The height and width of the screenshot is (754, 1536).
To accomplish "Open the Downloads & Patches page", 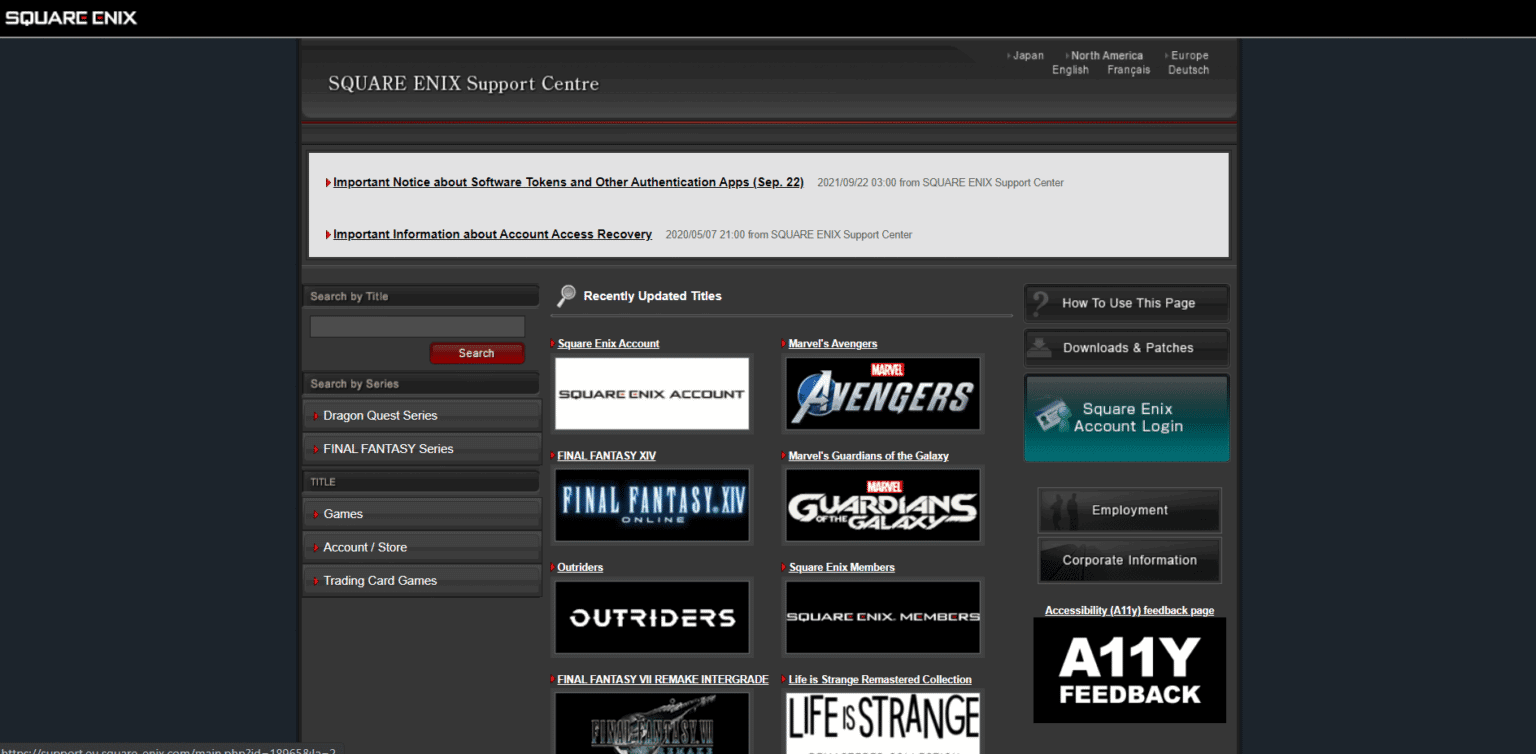I will click(1127, 348).
